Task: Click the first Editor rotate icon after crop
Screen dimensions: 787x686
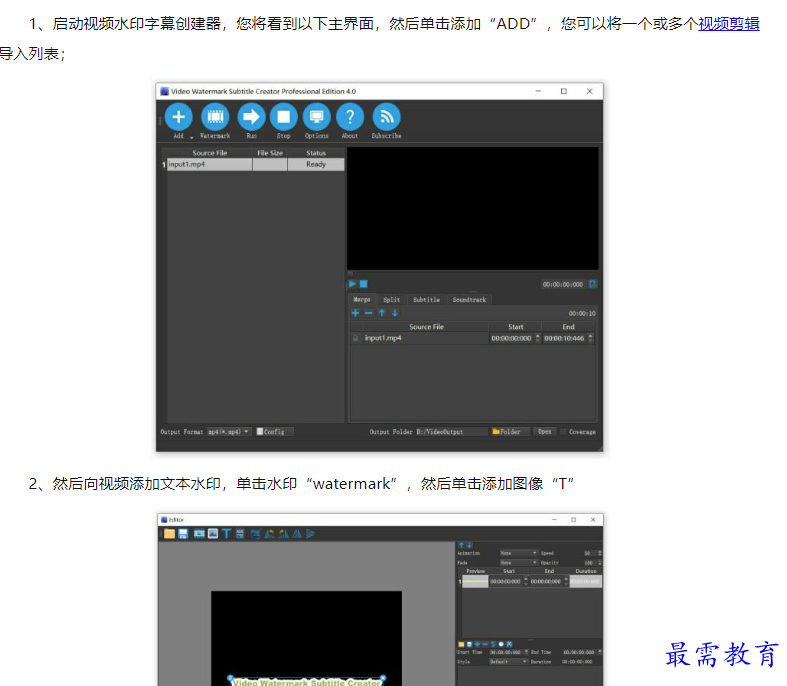Action: coord(270,534)
